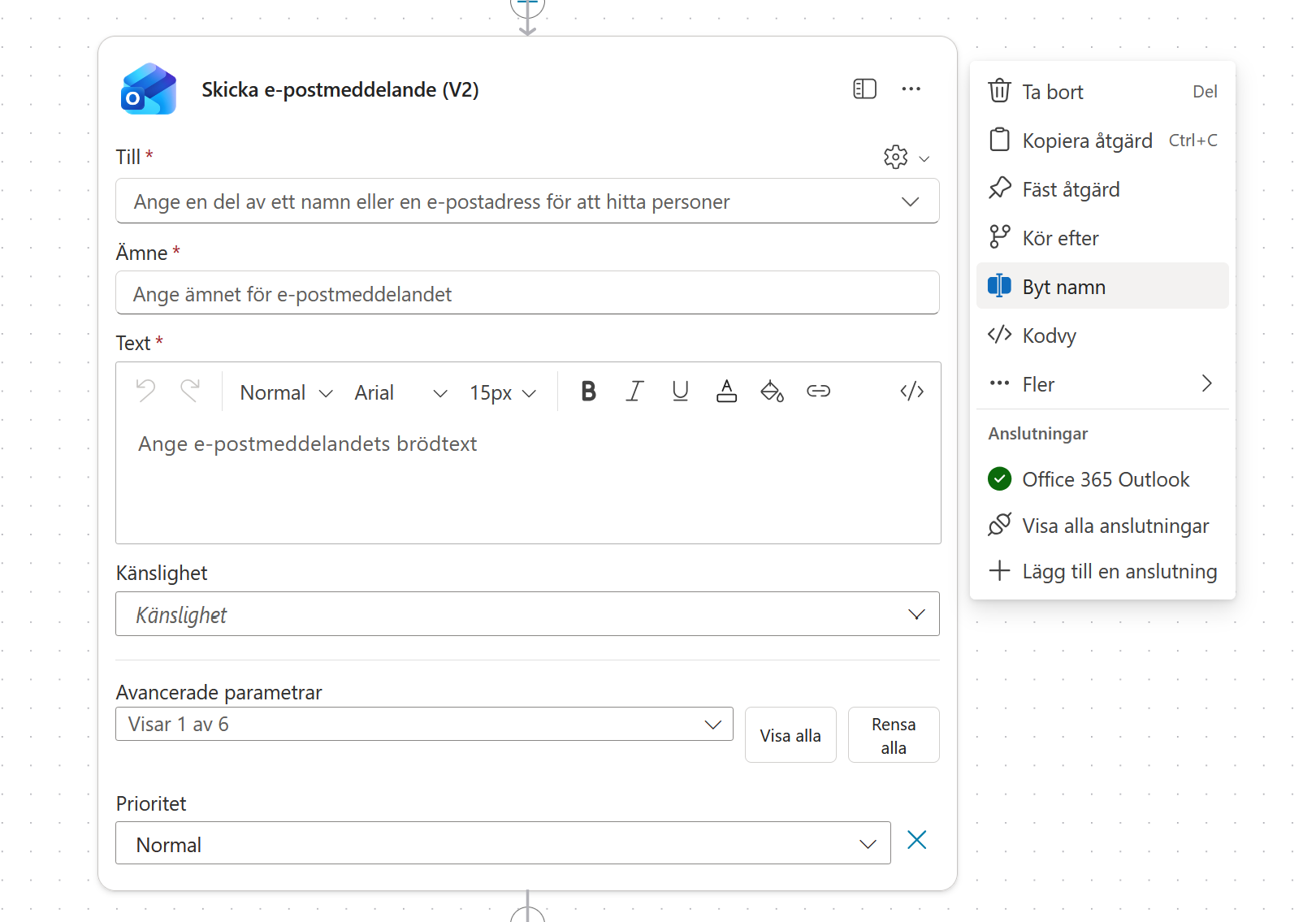
Task: Open Kodvy from the context menu
Action: click(x=1102, y=335)
